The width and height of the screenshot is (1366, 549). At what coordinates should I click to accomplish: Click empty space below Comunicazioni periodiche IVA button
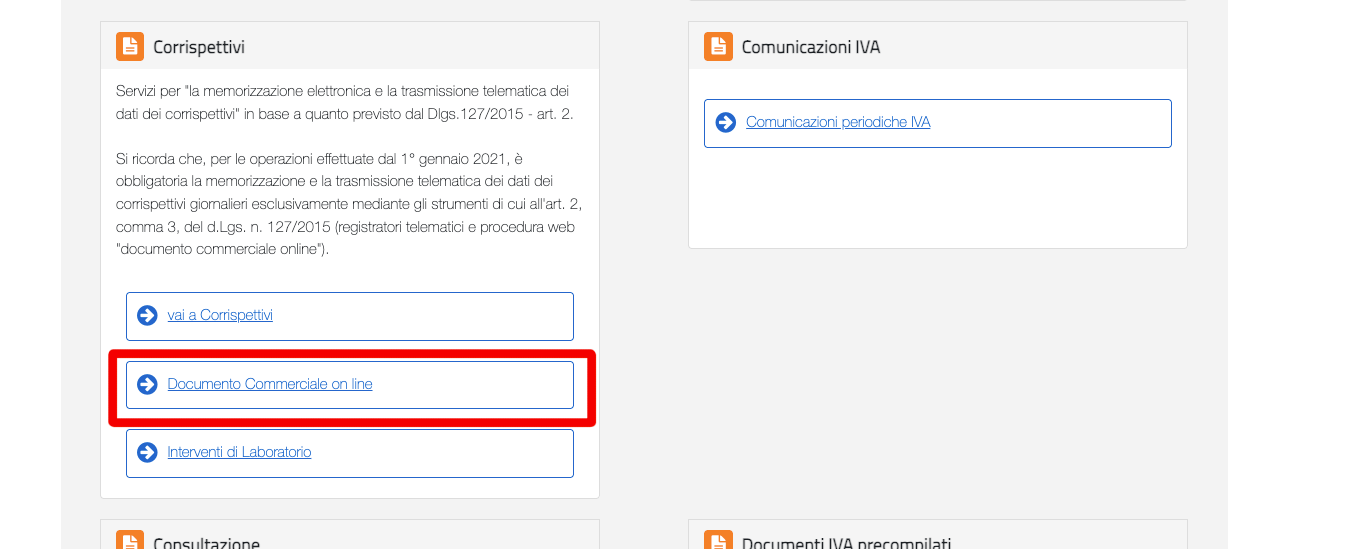(937, 198)
